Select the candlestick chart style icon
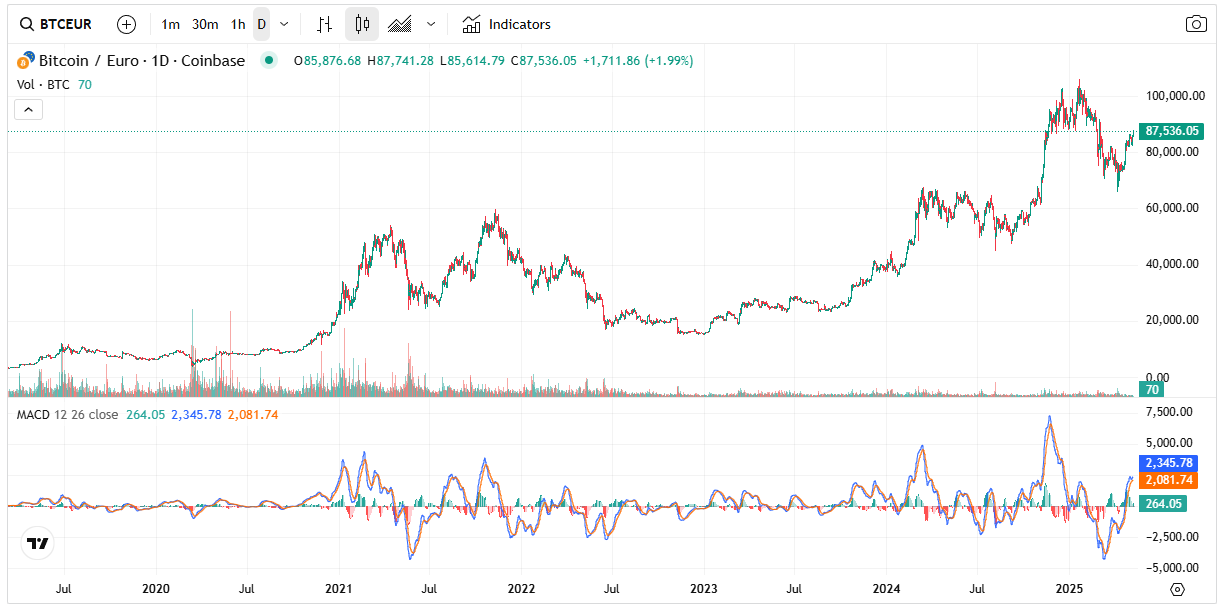This screenshot has width=1225, height=612. click(x=361, y=23)
